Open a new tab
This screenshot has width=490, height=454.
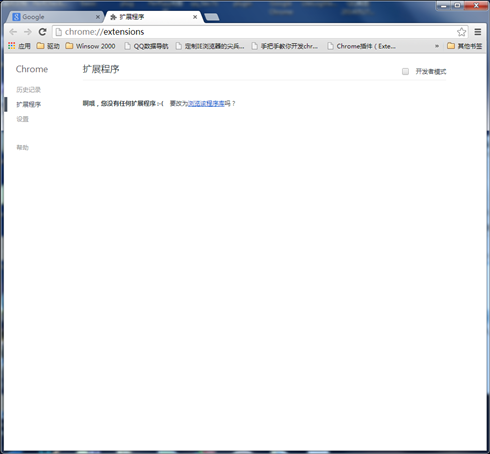(212, 17)
